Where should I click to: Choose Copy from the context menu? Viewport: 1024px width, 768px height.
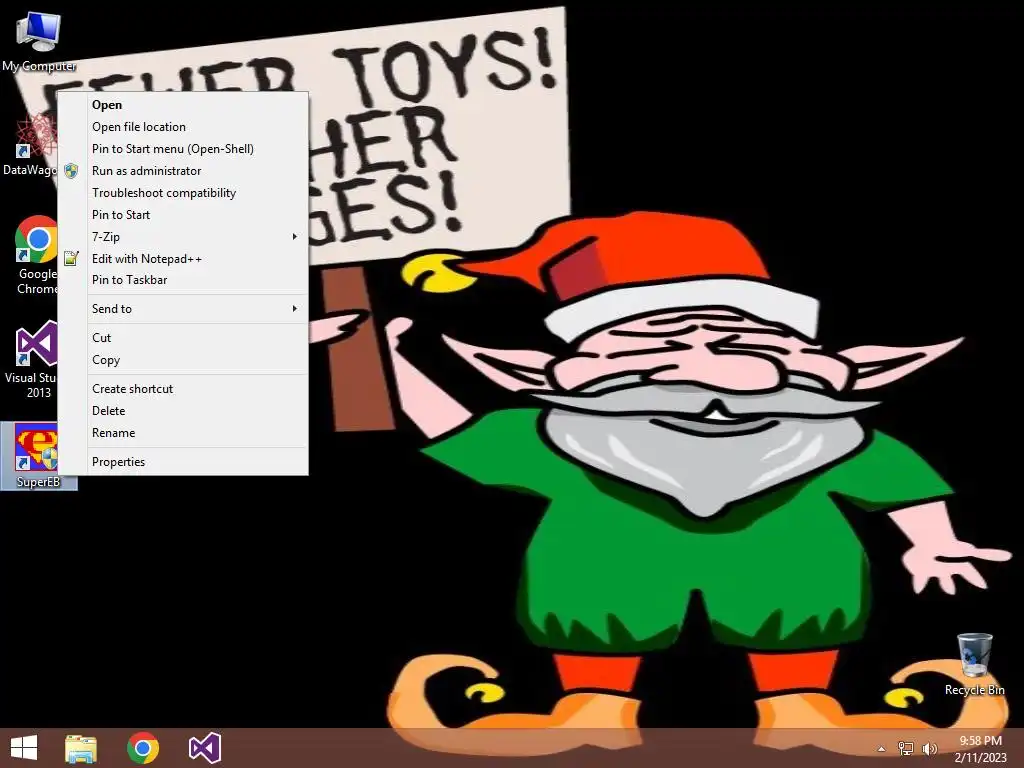tap(183, 360)
